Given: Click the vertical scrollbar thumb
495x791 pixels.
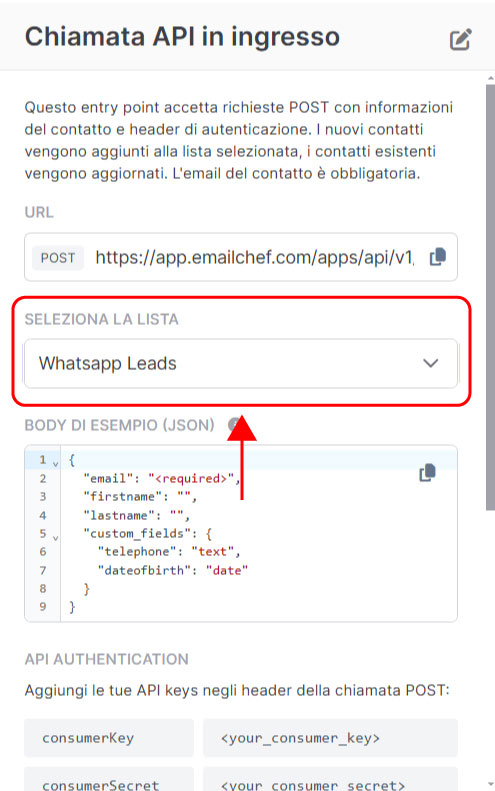Looking at the screenshot, I should pyautogui.click(x=490, y=298).
